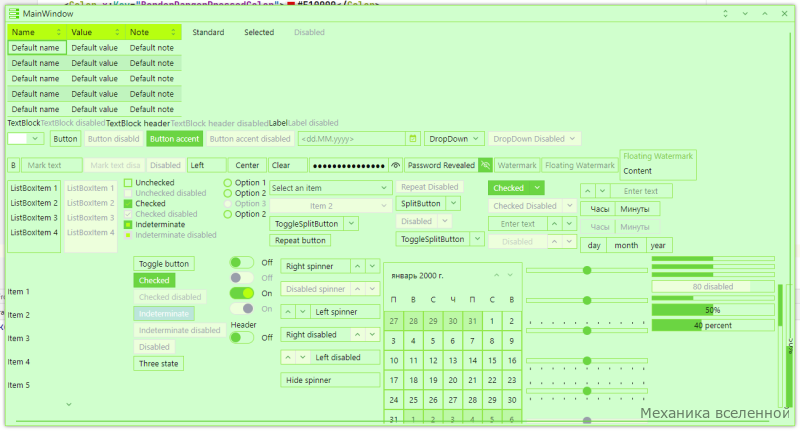Click the double-arrow title bar icon
Viewport: 800px width, 431px height.
click(726, 14)
